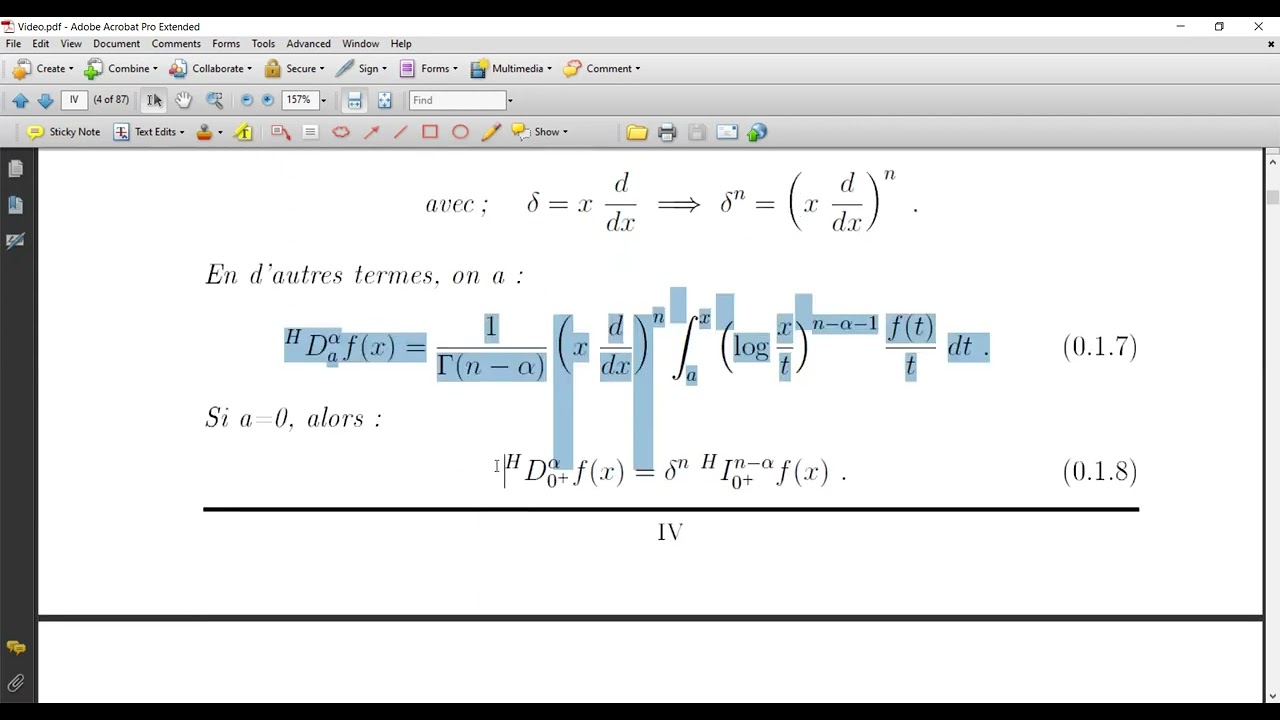Select the Pencil drawing tool

click(x=490, y=132)
